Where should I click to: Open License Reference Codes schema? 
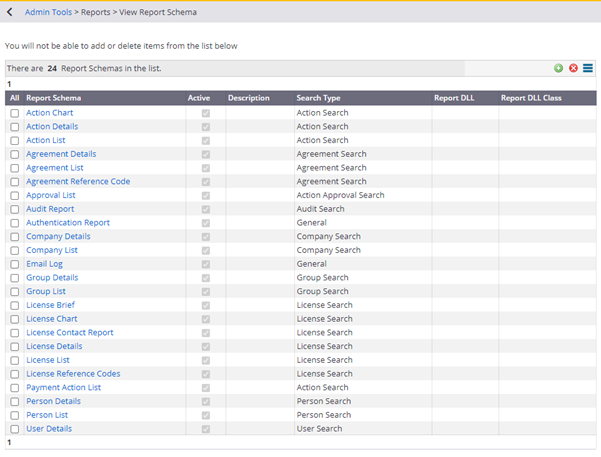pos(73,374)
